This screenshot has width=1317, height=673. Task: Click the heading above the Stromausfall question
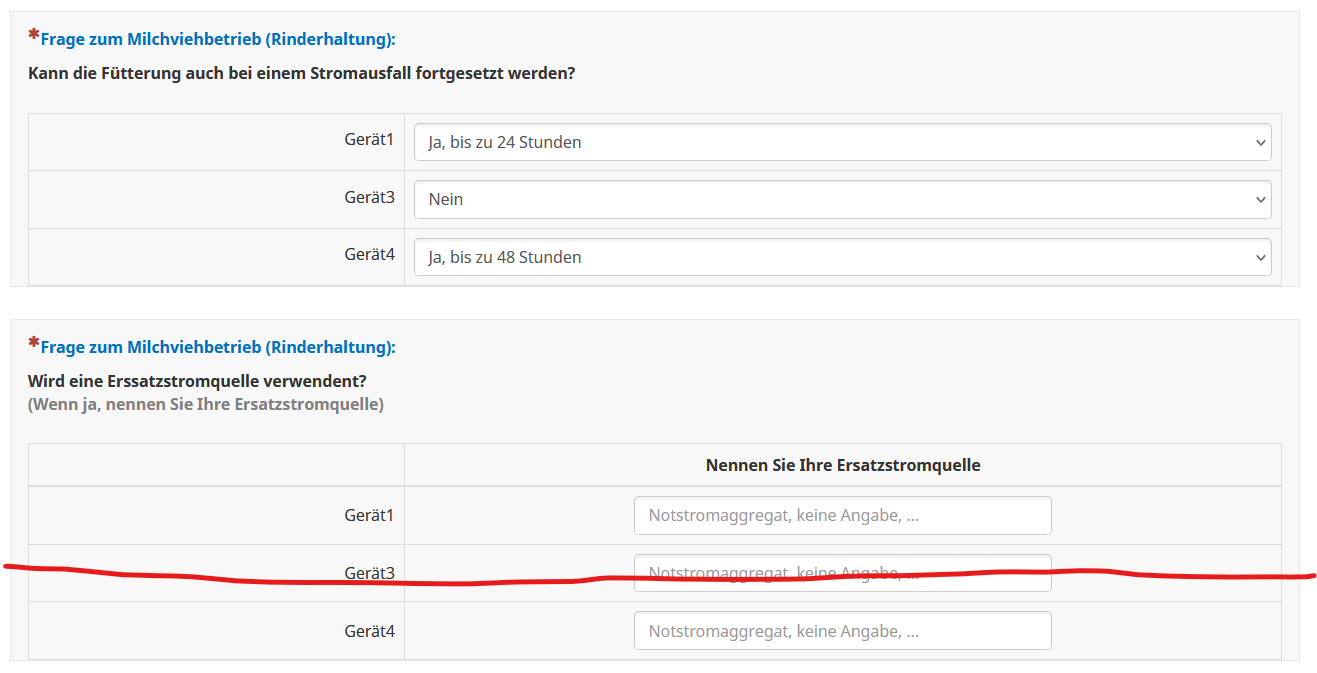click(218, 40)
